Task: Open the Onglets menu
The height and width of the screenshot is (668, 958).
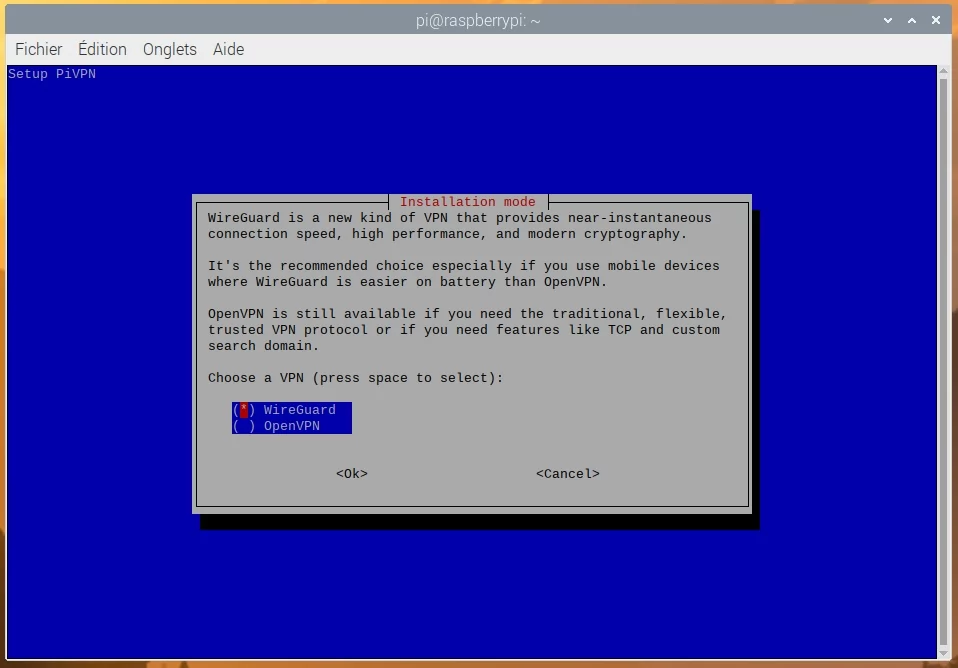Action: click(x=170, y=50)
